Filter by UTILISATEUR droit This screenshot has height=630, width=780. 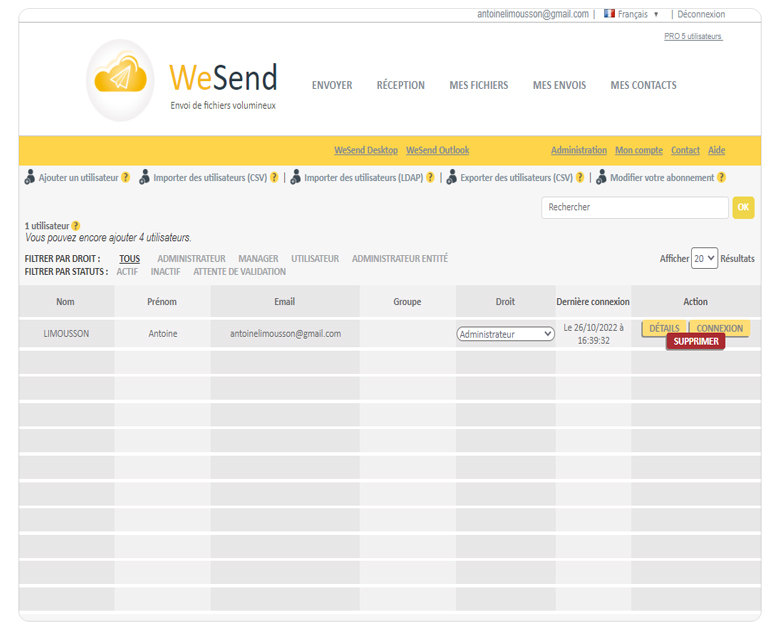tap(315, 259)
